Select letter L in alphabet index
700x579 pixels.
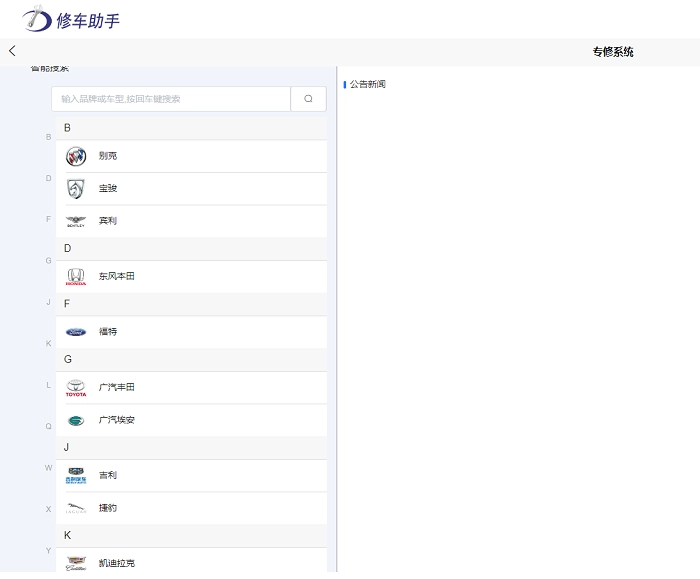click(48, 385)
